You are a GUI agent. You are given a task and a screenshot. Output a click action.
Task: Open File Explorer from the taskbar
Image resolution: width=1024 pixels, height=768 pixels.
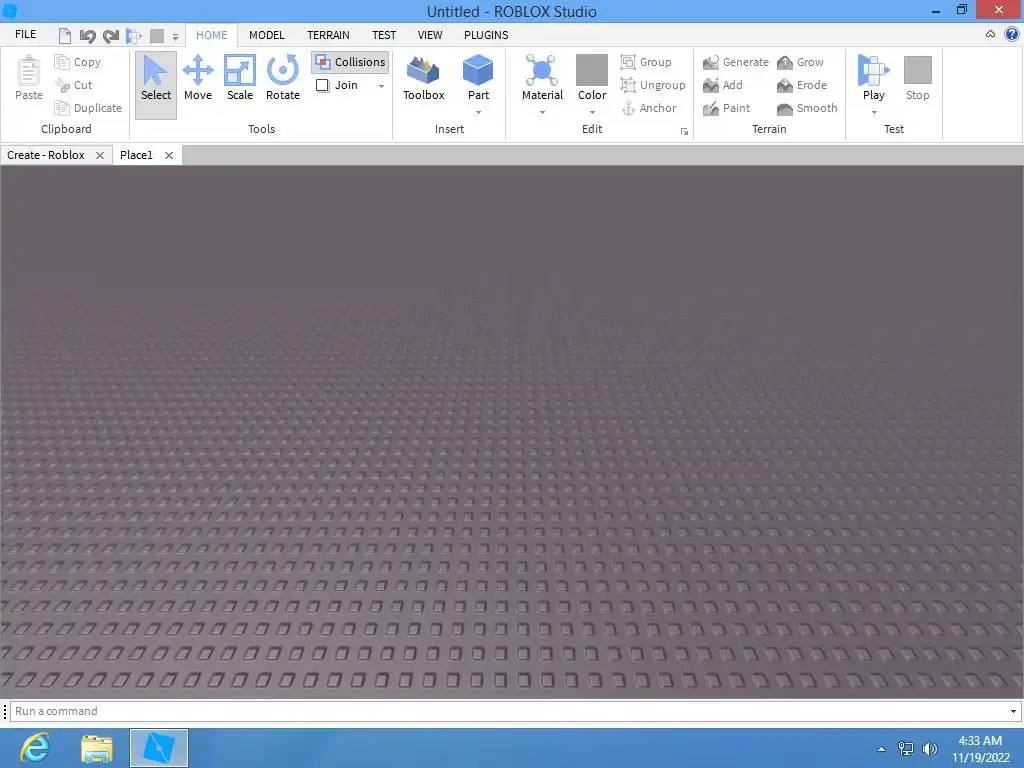[x=97, y=748]
